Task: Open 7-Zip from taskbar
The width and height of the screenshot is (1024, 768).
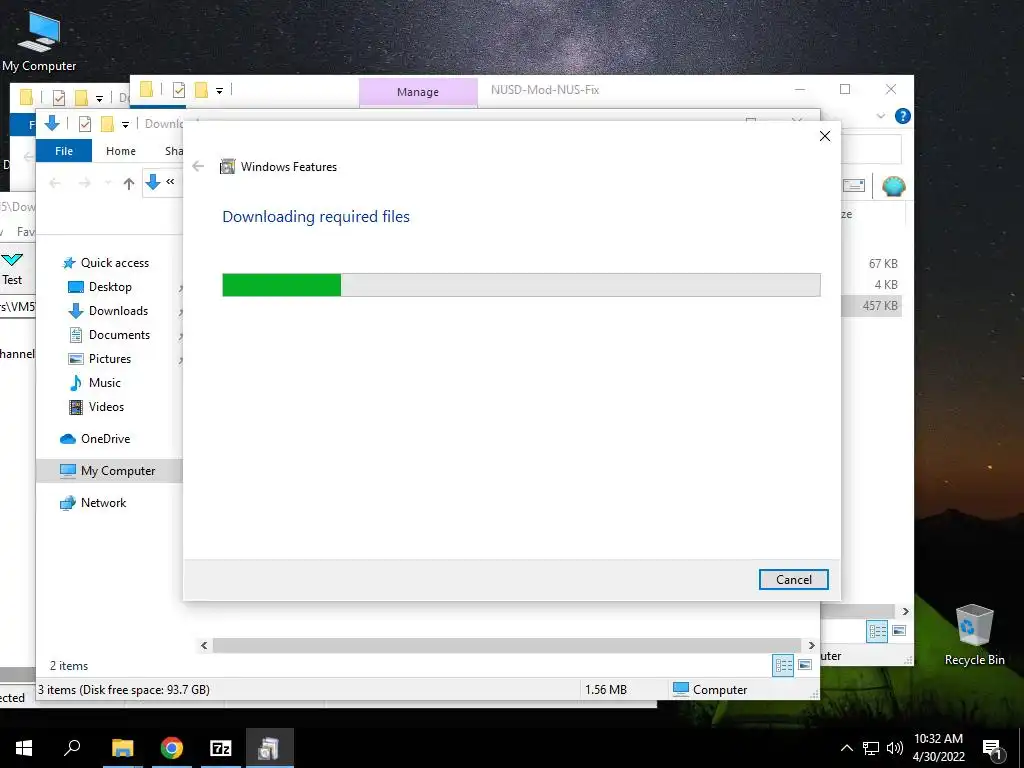Action: coord(221,748)
